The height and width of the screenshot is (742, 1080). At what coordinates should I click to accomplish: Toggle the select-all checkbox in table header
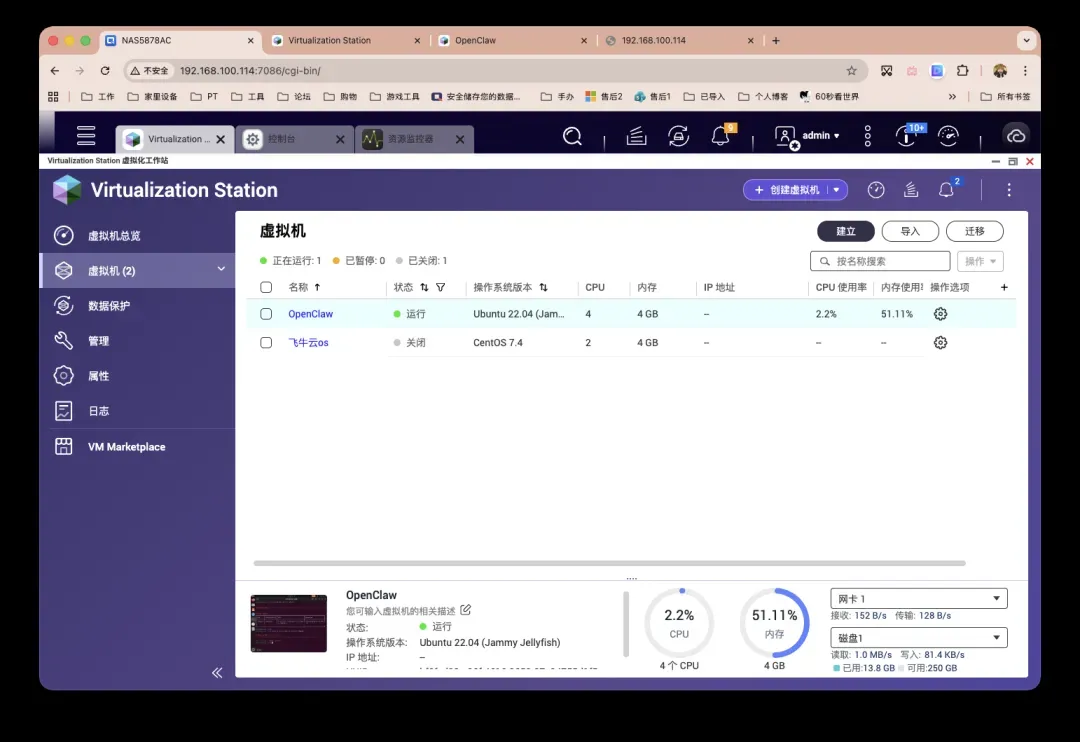click(x=266, y=287)
